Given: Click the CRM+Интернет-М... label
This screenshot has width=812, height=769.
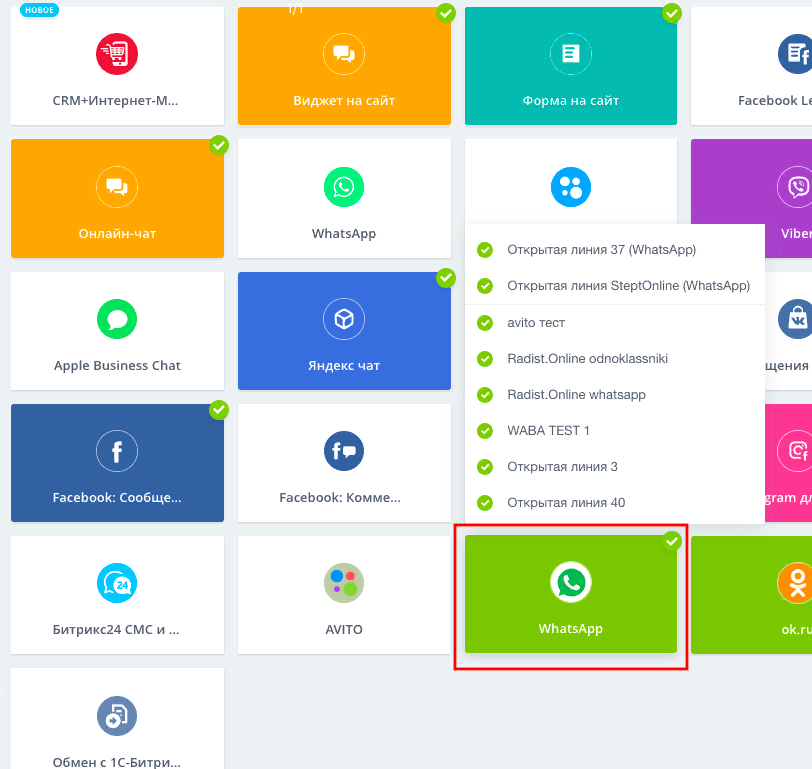Looking at the screenshot, I should [x=115, y=100].
